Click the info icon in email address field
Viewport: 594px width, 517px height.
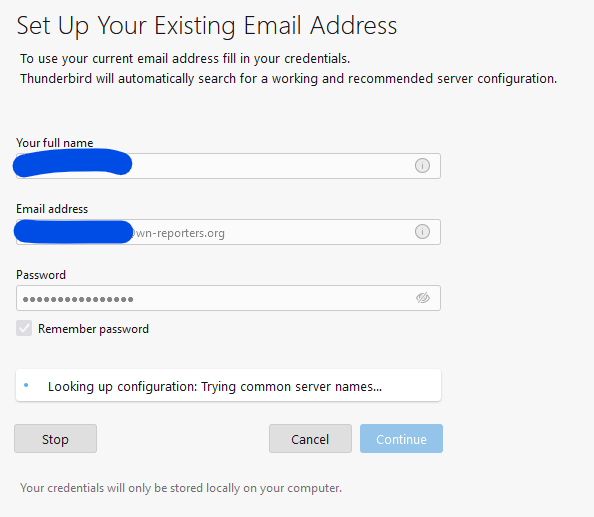[422, 231]
